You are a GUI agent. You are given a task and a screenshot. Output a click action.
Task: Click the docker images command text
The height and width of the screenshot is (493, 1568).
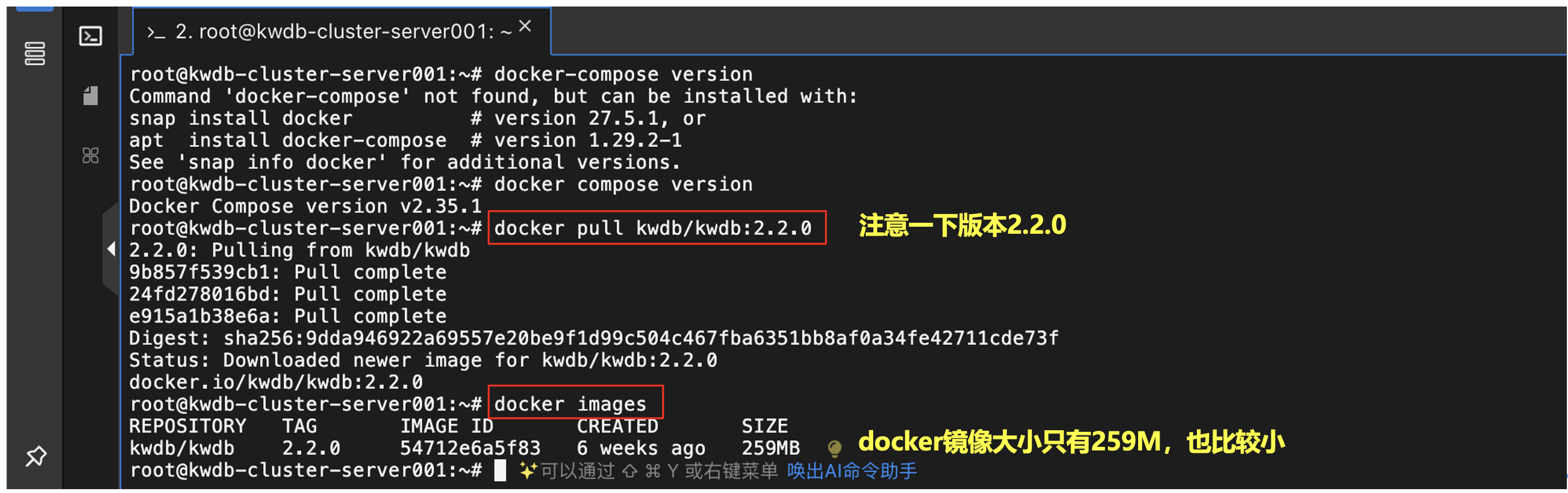[x=570, y=404]
